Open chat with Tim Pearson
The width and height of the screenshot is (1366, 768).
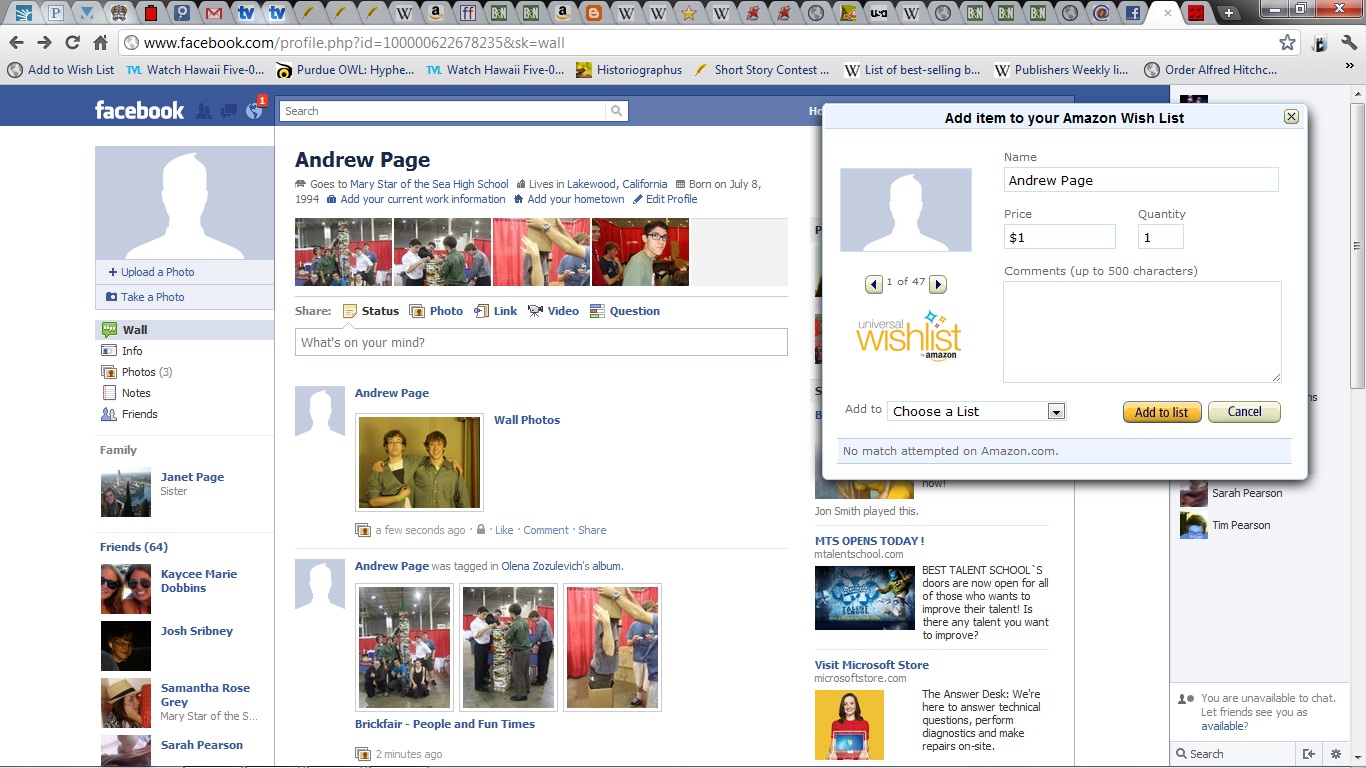(1241, 525)
